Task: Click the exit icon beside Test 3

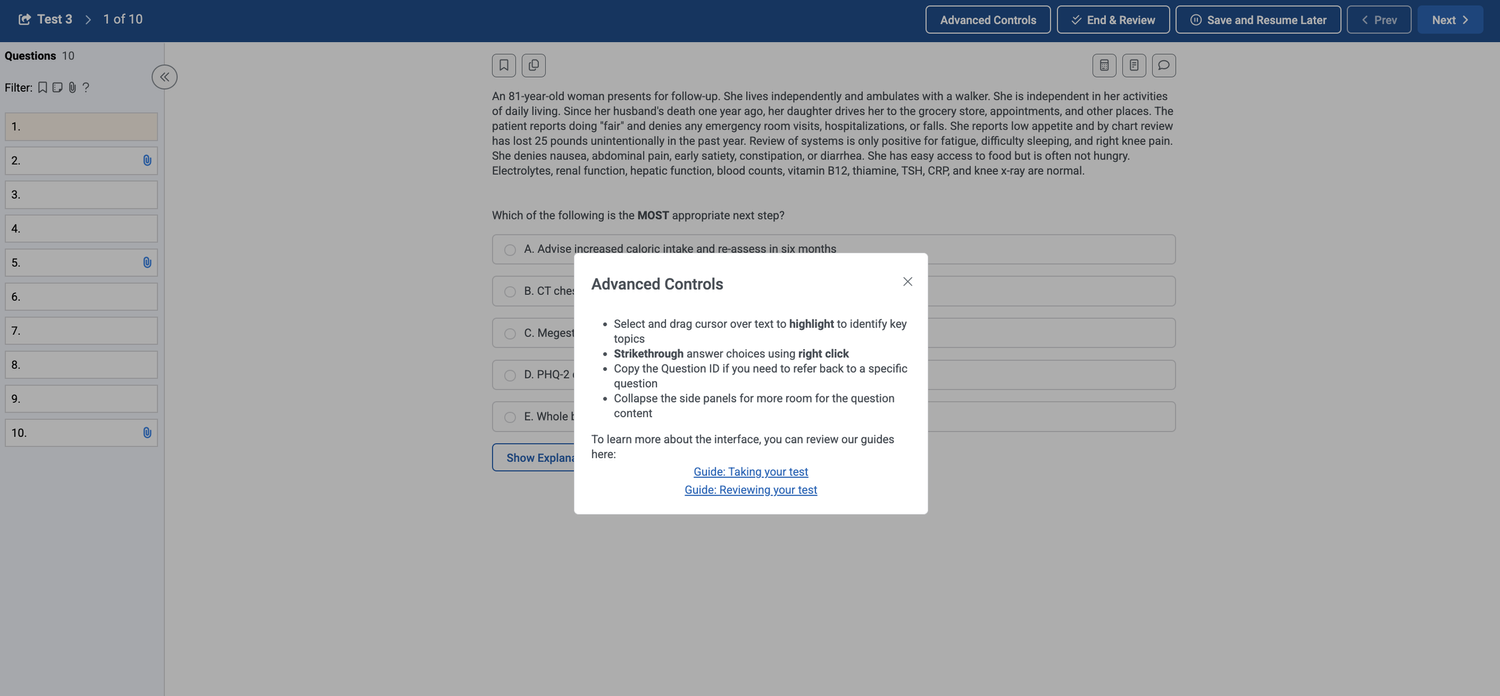Action: [x=25, y=19]
